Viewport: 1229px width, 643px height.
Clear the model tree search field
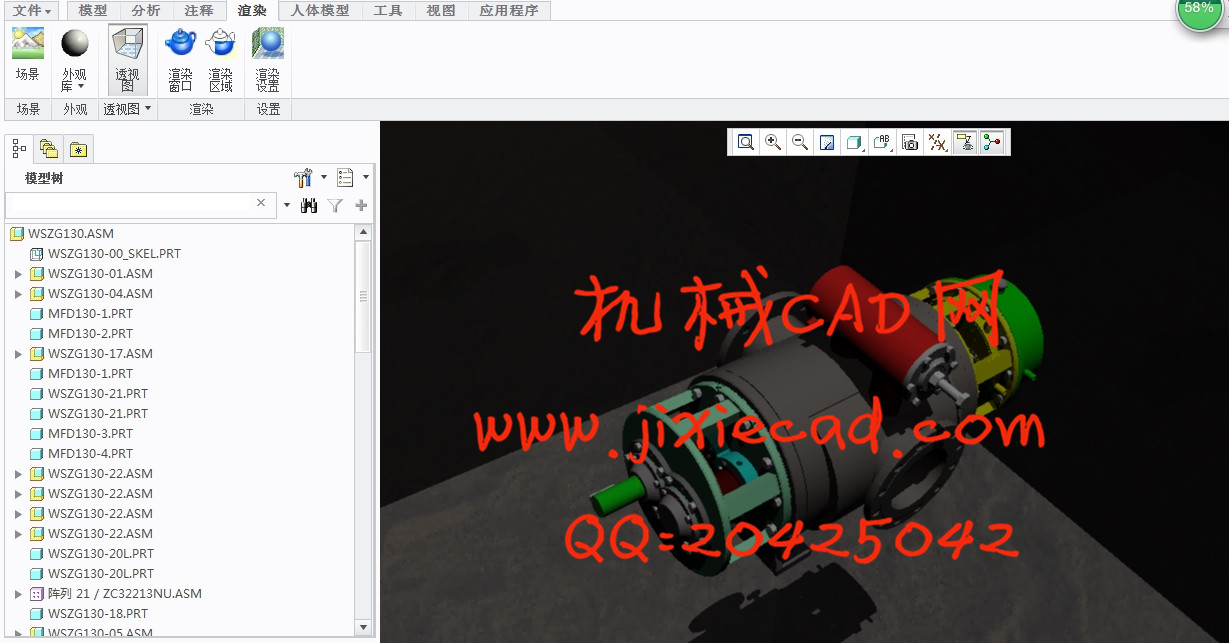click(x=261, y=203)
